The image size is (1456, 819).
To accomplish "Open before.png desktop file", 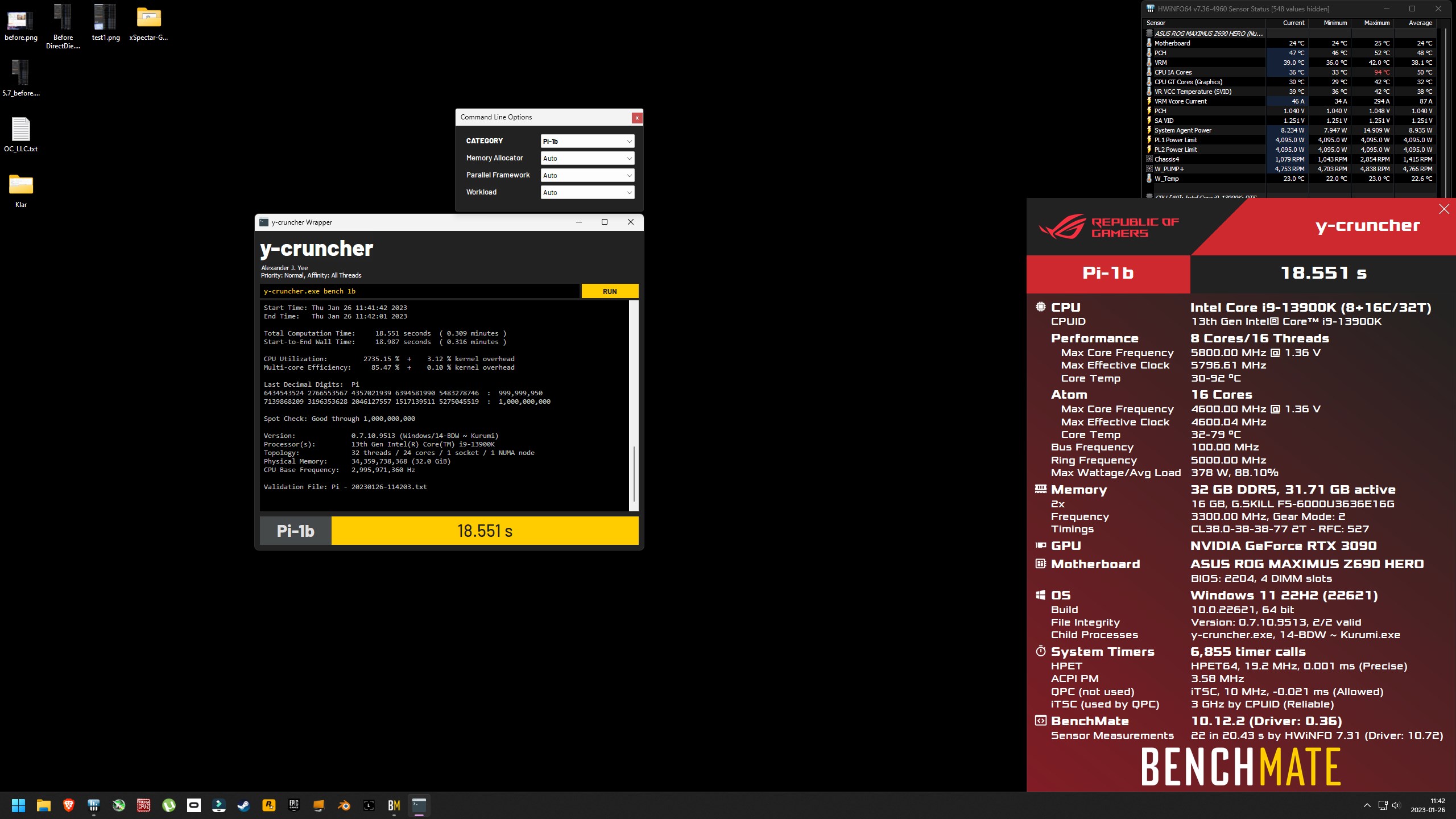I will point(21,25).
